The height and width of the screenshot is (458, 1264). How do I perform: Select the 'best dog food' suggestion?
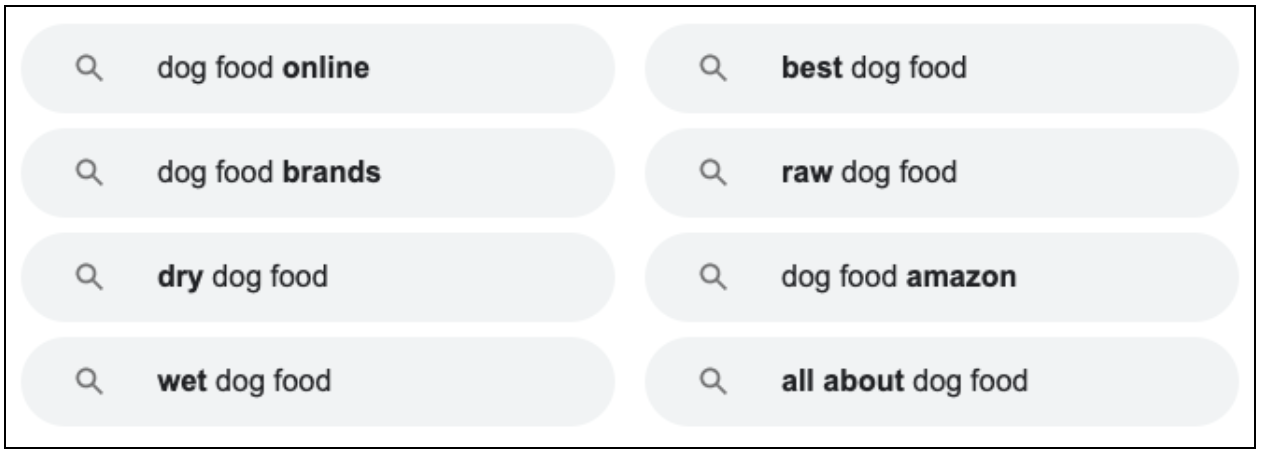point(942,69)
